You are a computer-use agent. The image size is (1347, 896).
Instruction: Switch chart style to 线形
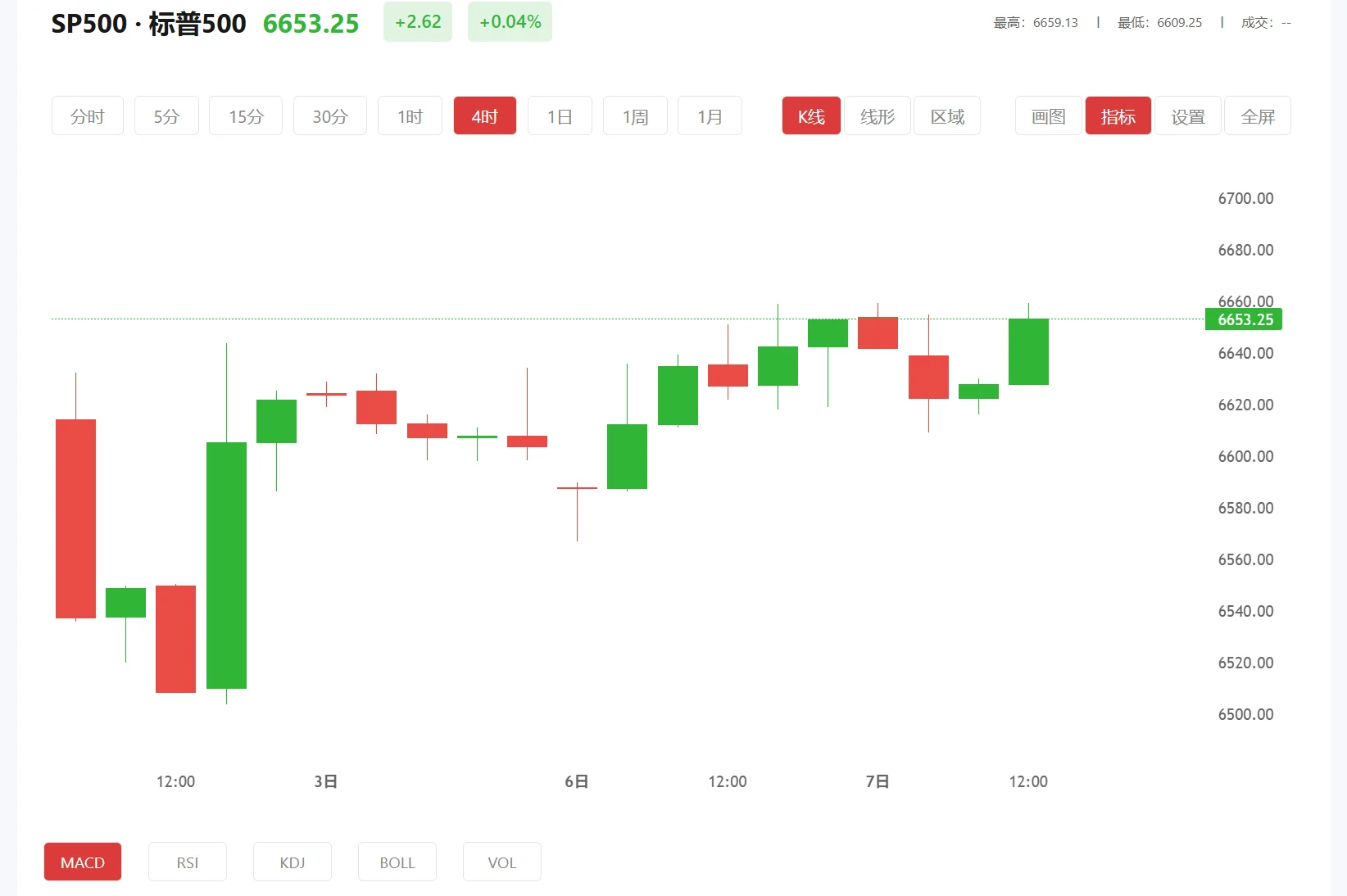878,116
